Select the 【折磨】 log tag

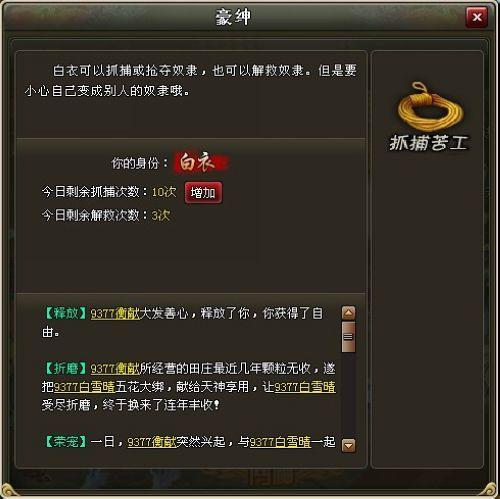66,368
